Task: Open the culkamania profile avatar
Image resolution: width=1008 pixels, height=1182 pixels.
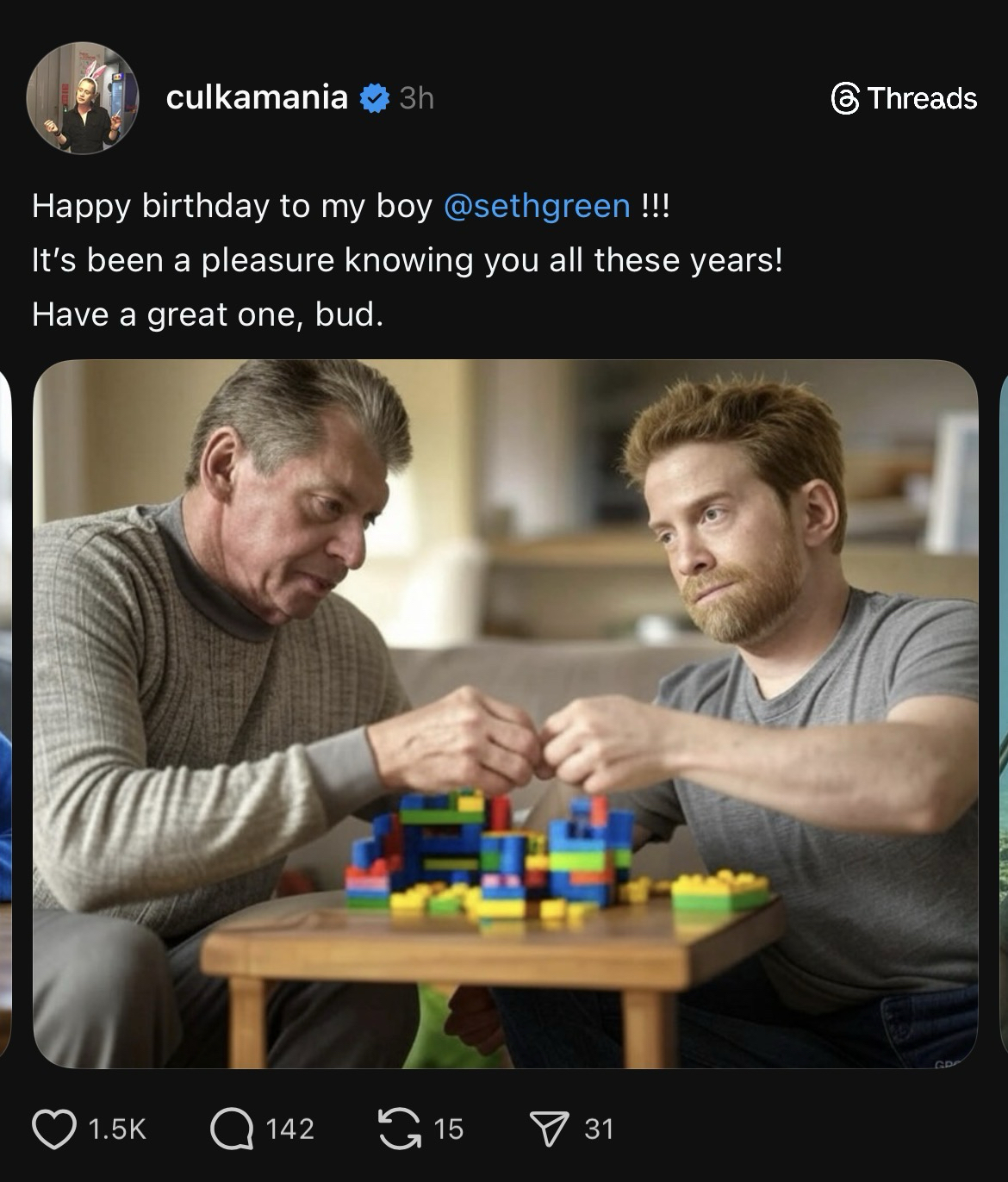Action: [x=82, y=98]
